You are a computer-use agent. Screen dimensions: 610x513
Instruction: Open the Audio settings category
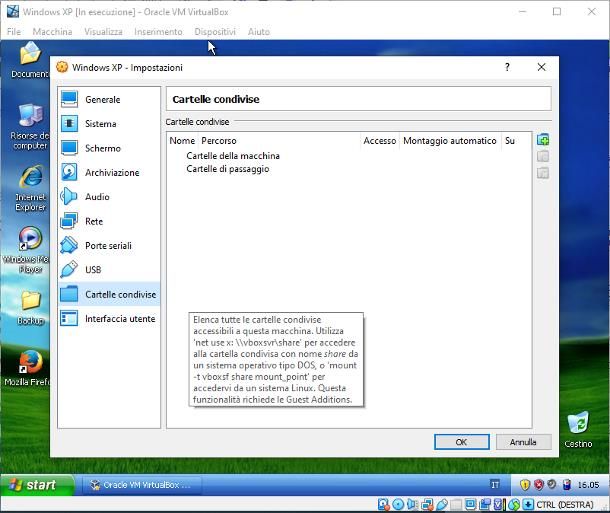coord(109,197)
